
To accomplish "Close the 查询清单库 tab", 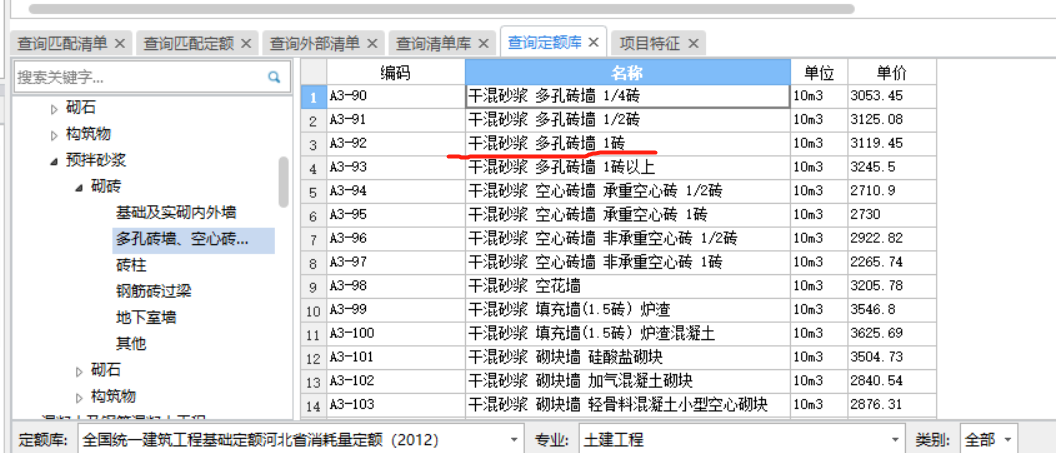I will tap(484, 43).
